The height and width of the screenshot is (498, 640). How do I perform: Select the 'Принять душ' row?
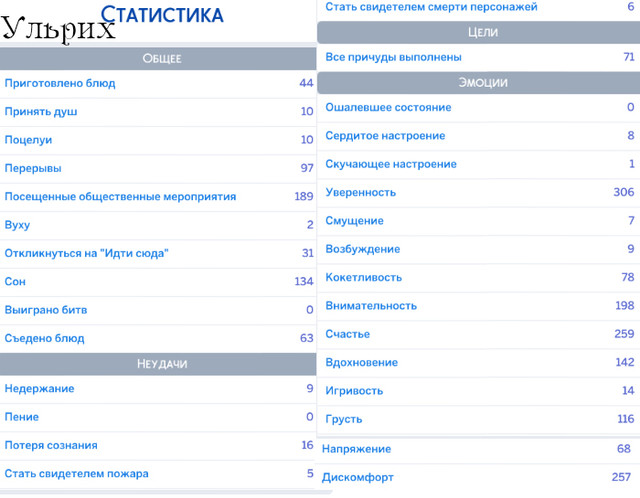click(x=158, y=112)
